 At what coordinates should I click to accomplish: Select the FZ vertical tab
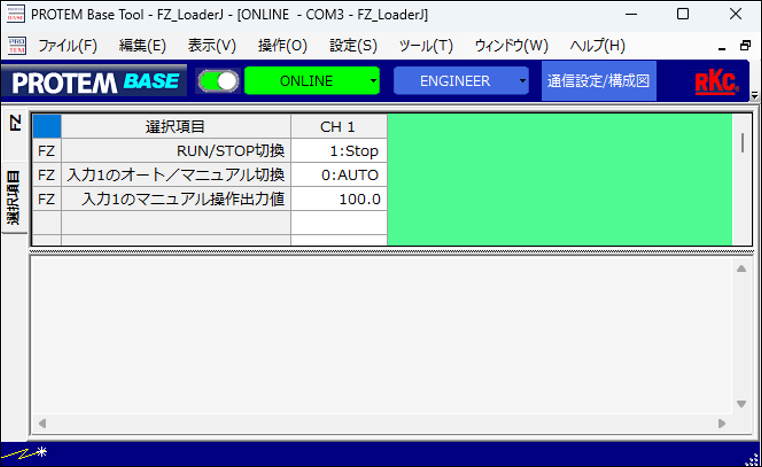coord(14,124)
